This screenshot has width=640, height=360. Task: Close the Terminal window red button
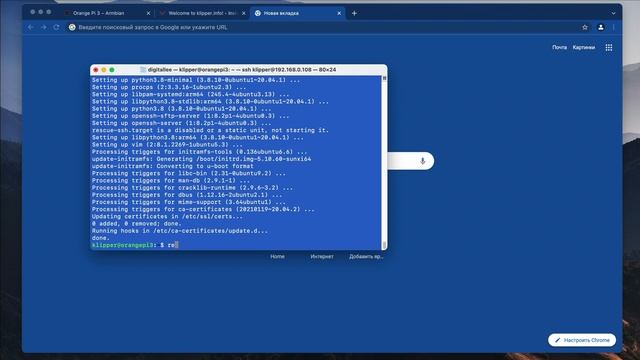pyautogui.click(x=96, y=70)
